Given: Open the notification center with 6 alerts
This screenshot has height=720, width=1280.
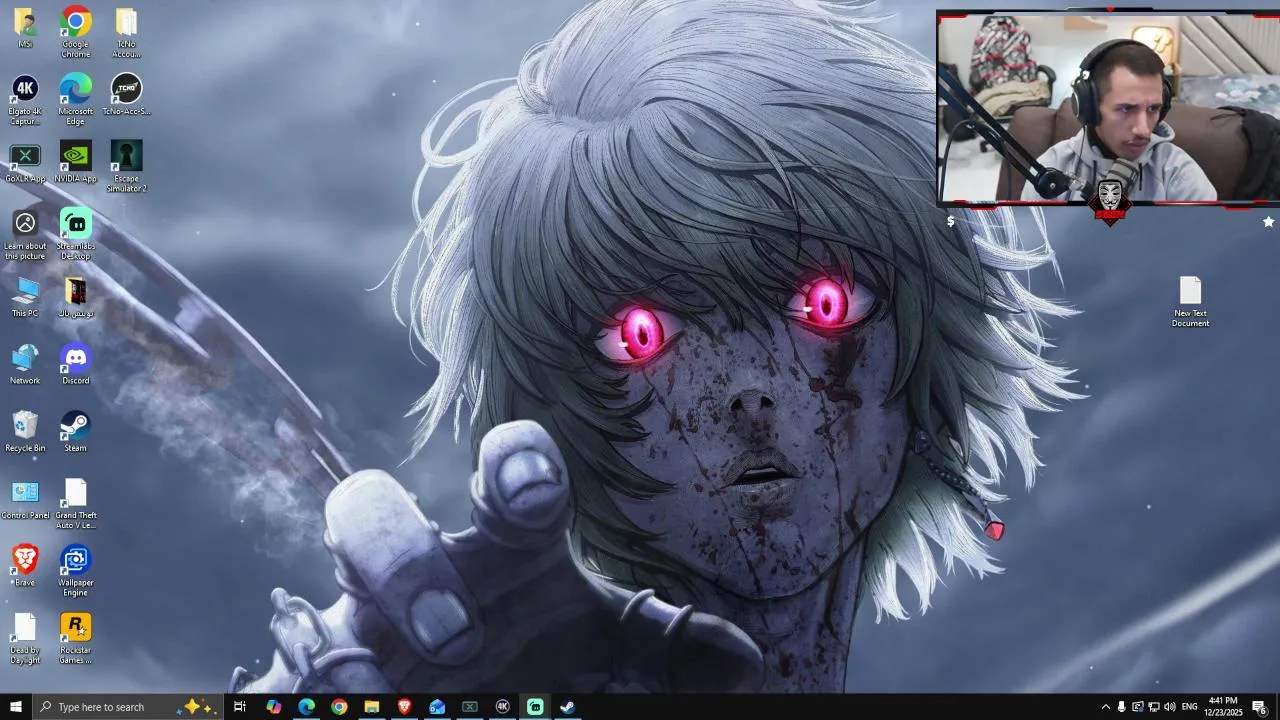Looking at the screenshot, I should click(x=1260, y=707).
